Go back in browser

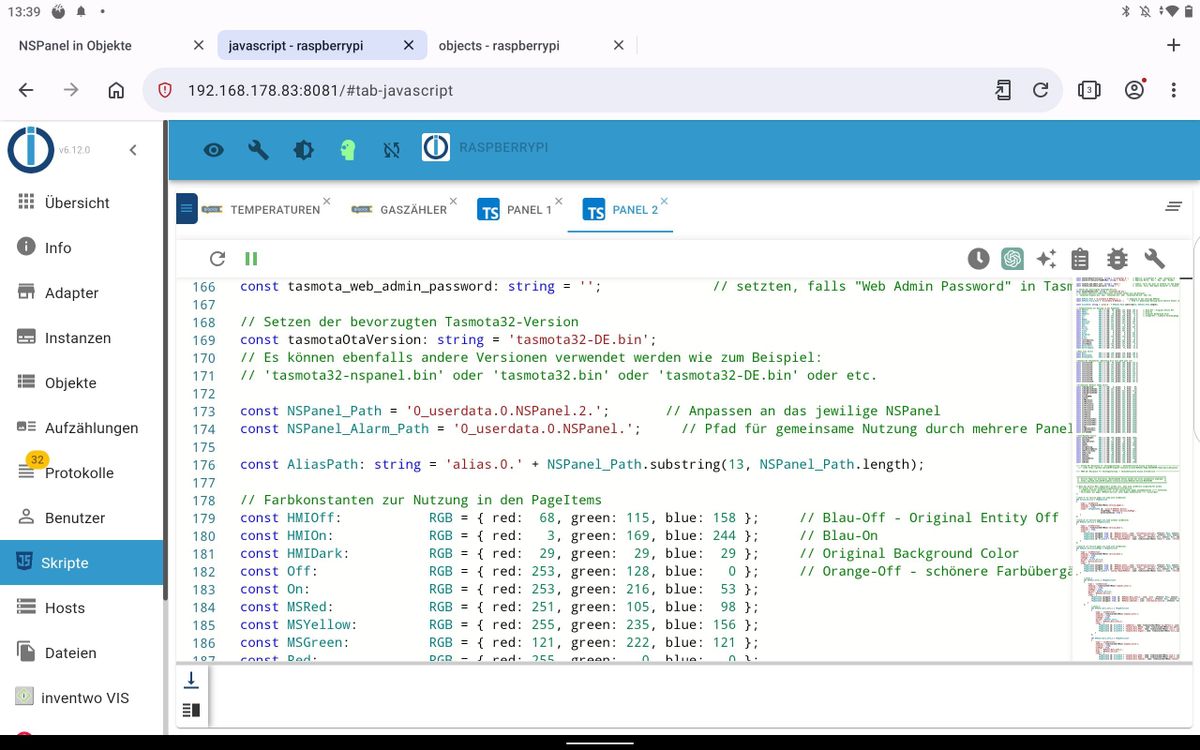pos(26,90)
